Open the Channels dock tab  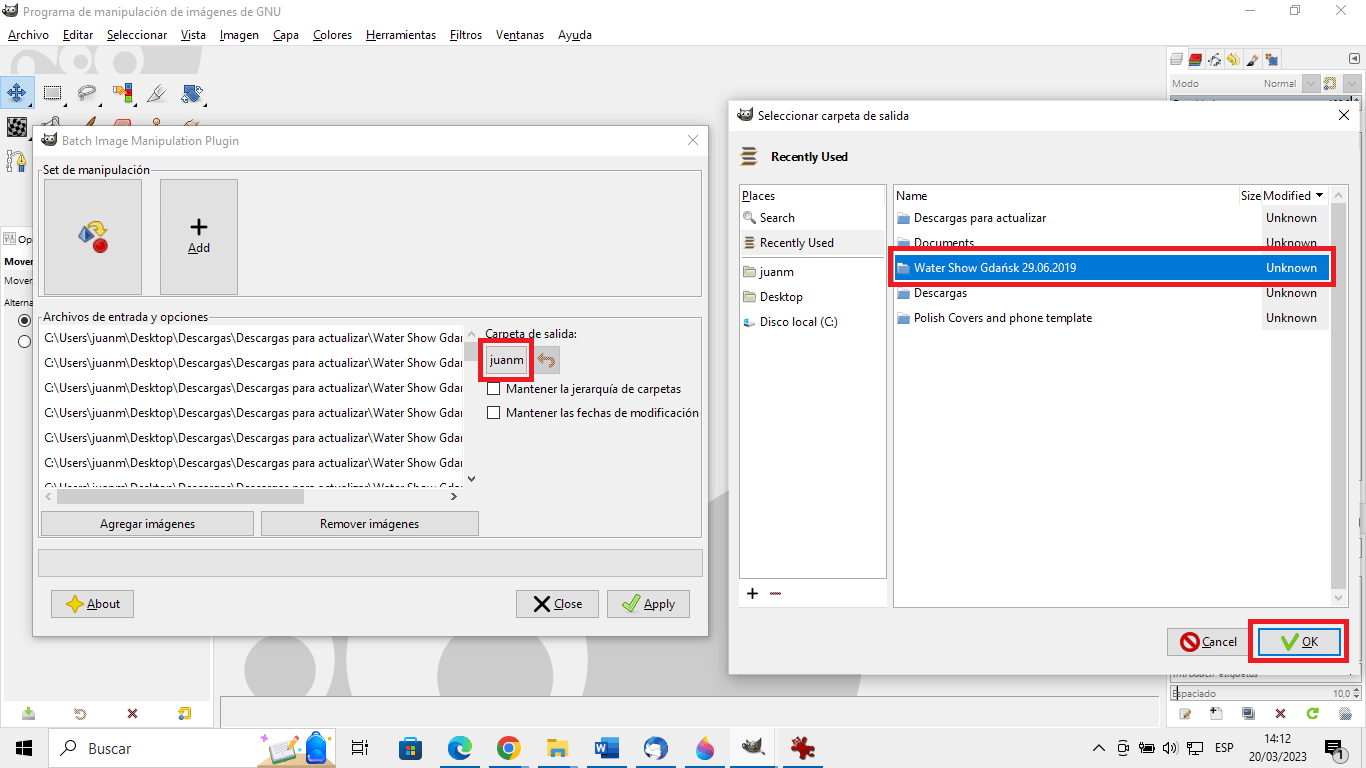click(x=1195, y=59)
